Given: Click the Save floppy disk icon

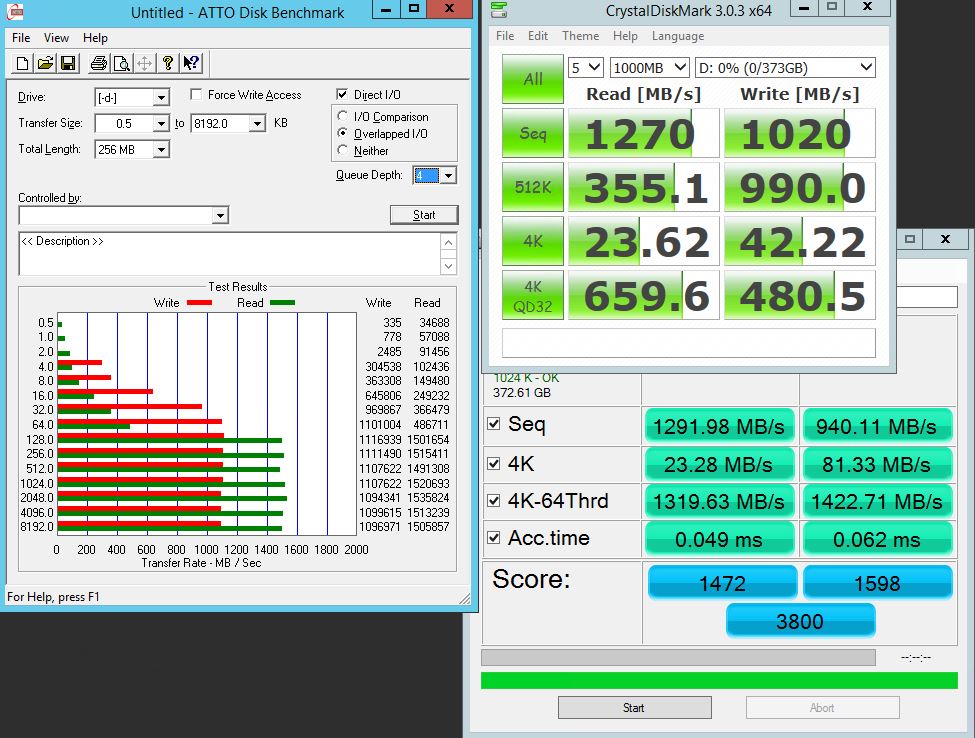Looking at the screenshot, I should (68, 64).
